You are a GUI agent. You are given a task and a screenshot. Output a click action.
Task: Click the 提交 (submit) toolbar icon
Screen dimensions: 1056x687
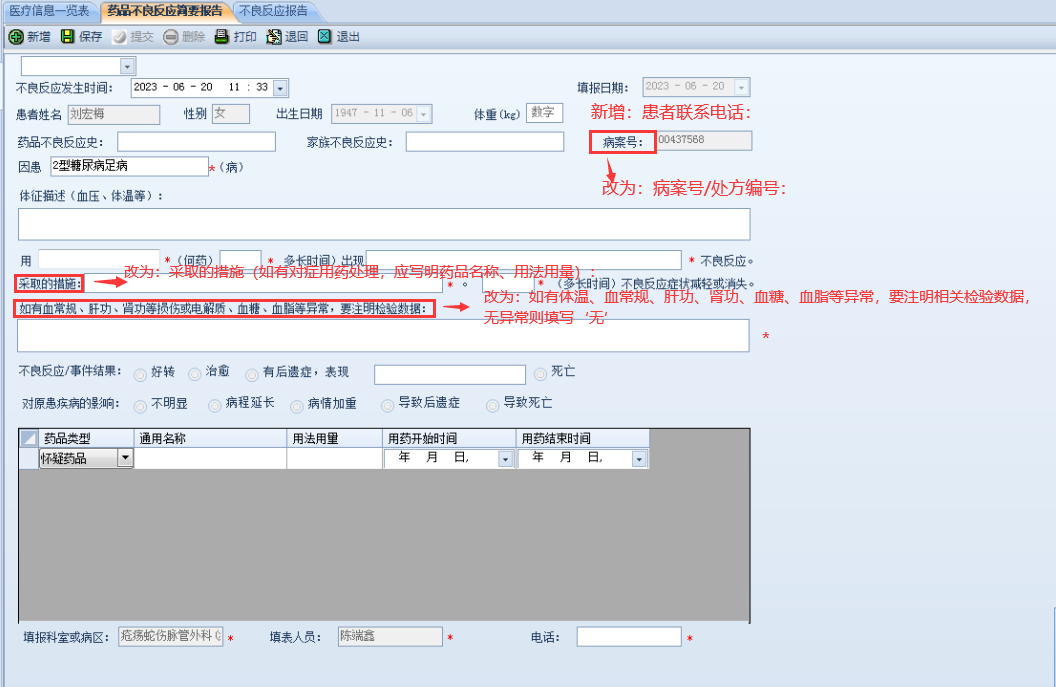point(120,36)
